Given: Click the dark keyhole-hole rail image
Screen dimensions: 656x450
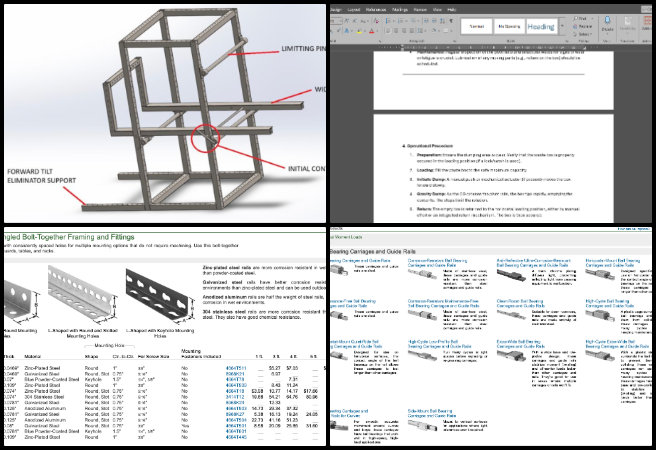Looking at the screenshot, I should click(157, 294).
